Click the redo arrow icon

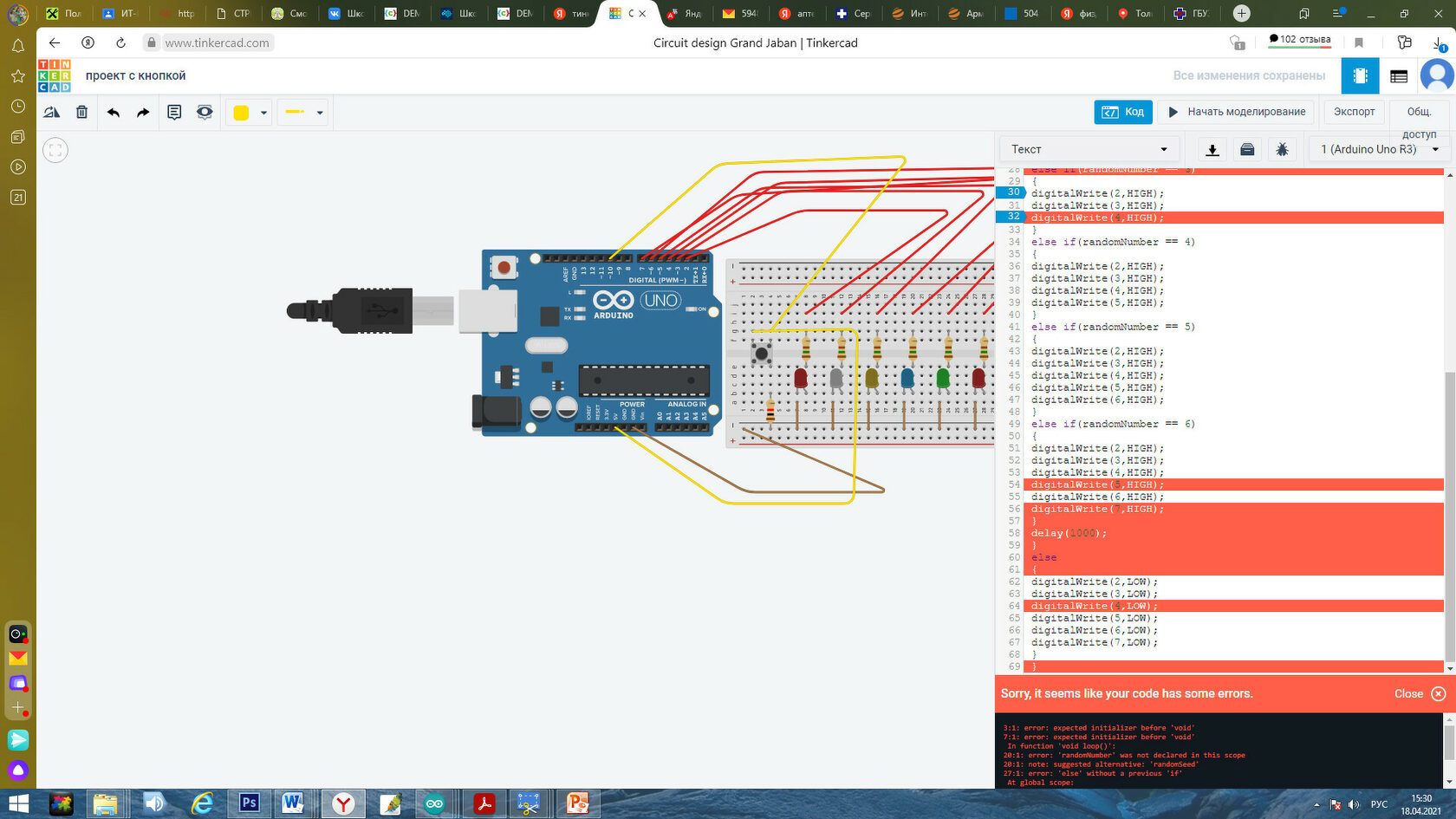pyautogui.click(x=143, y=112)
